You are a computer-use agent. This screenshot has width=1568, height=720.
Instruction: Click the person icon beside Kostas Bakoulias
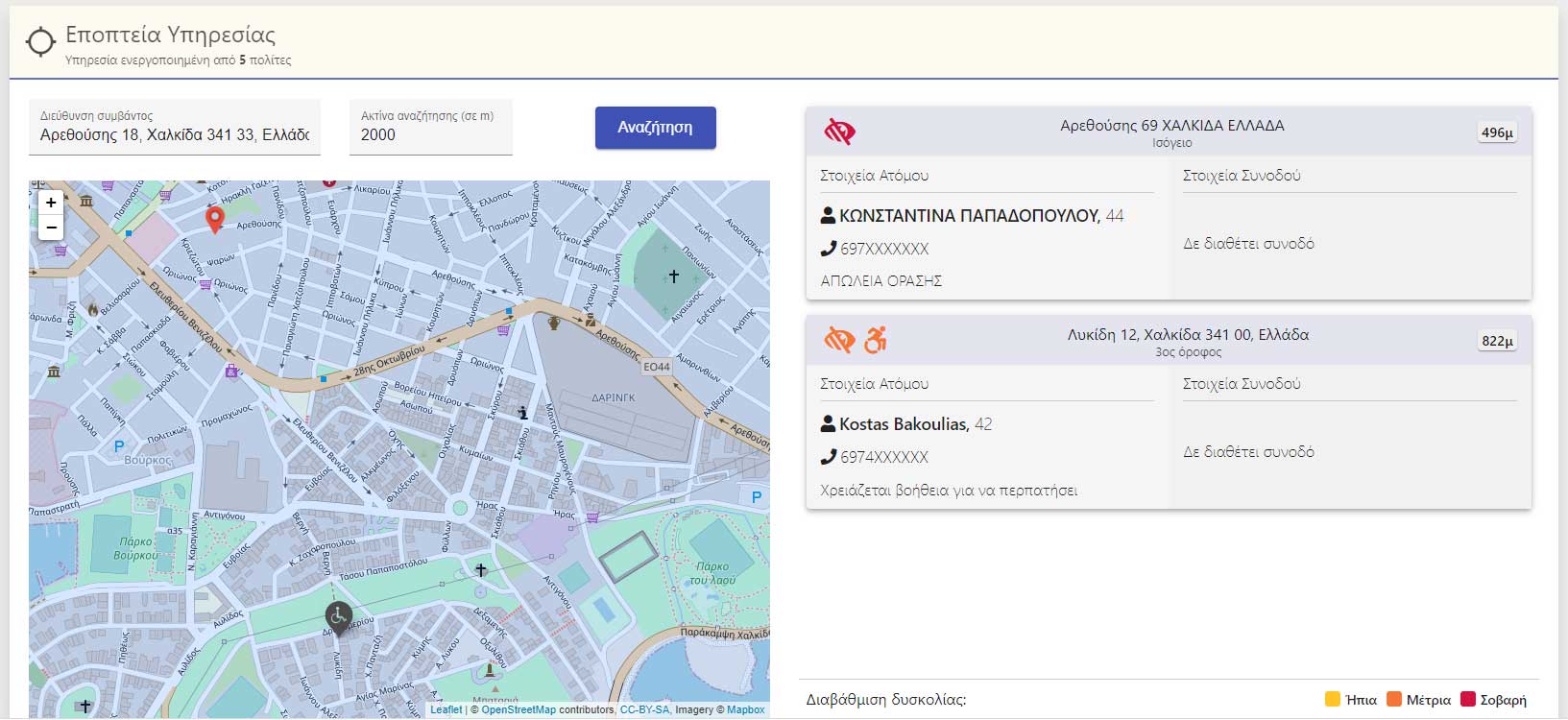(828, 424)
